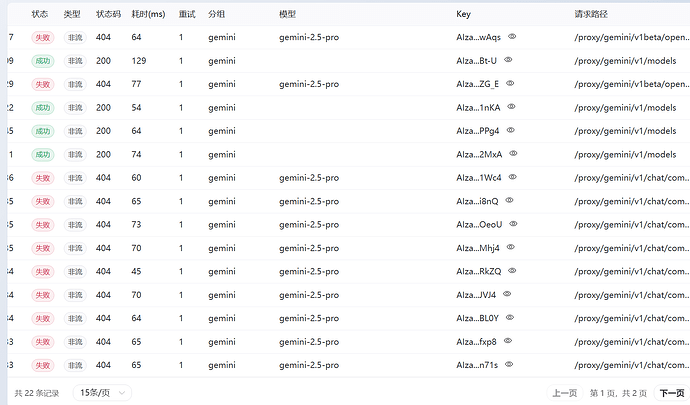Image resolution: width=690 pixels, height=405 pixels.
Task: Click the 非流 type tag in the AIza...OeoU row
Action: coord(75,225)
